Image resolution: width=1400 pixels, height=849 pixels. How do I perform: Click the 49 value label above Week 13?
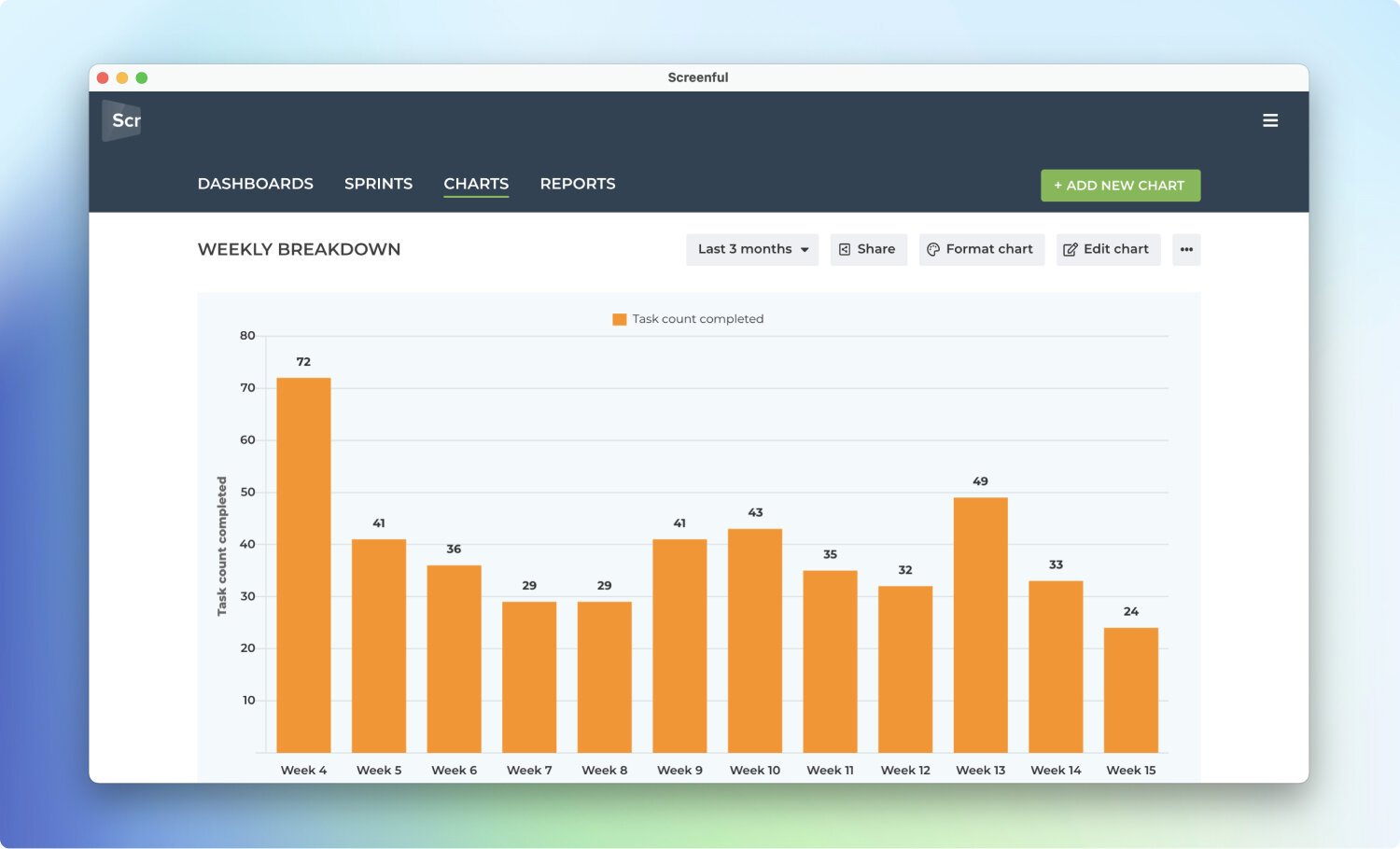(x=980, y=481)
